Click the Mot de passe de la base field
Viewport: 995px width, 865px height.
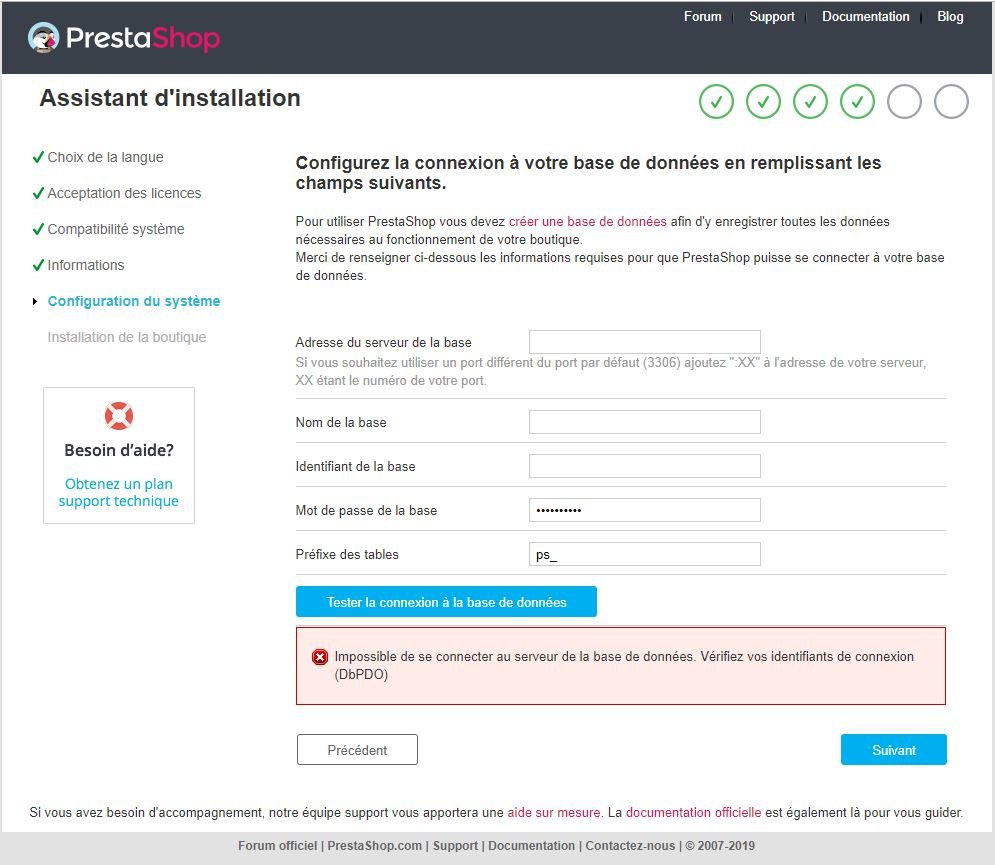tap(644, 510)
